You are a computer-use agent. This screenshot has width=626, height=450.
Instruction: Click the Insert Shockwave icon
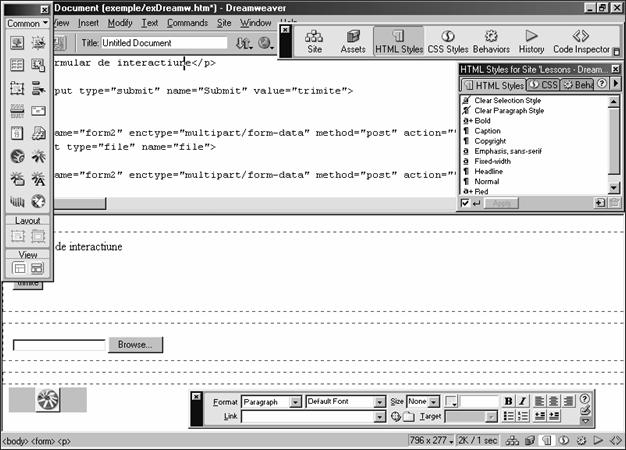17,202
